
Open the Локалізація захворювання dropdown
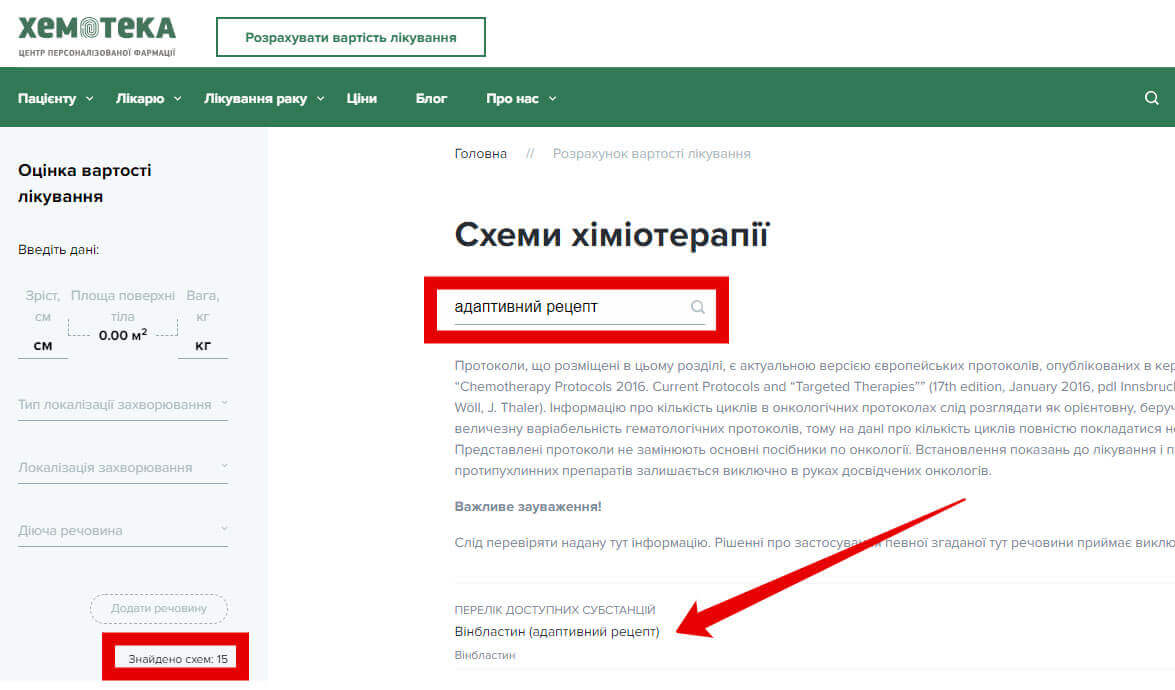[x=122, y=466]
